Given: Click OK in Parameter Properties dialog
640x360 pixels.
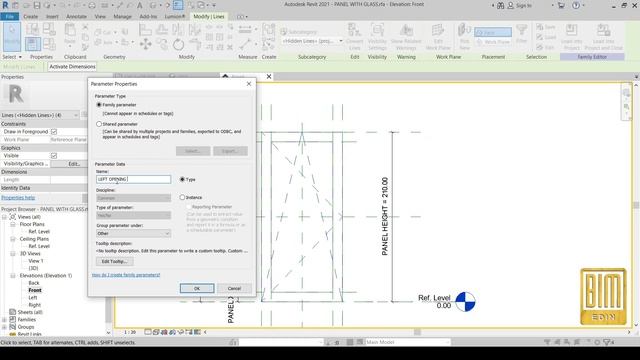Looking at the screenshot, I should point(197,288).
